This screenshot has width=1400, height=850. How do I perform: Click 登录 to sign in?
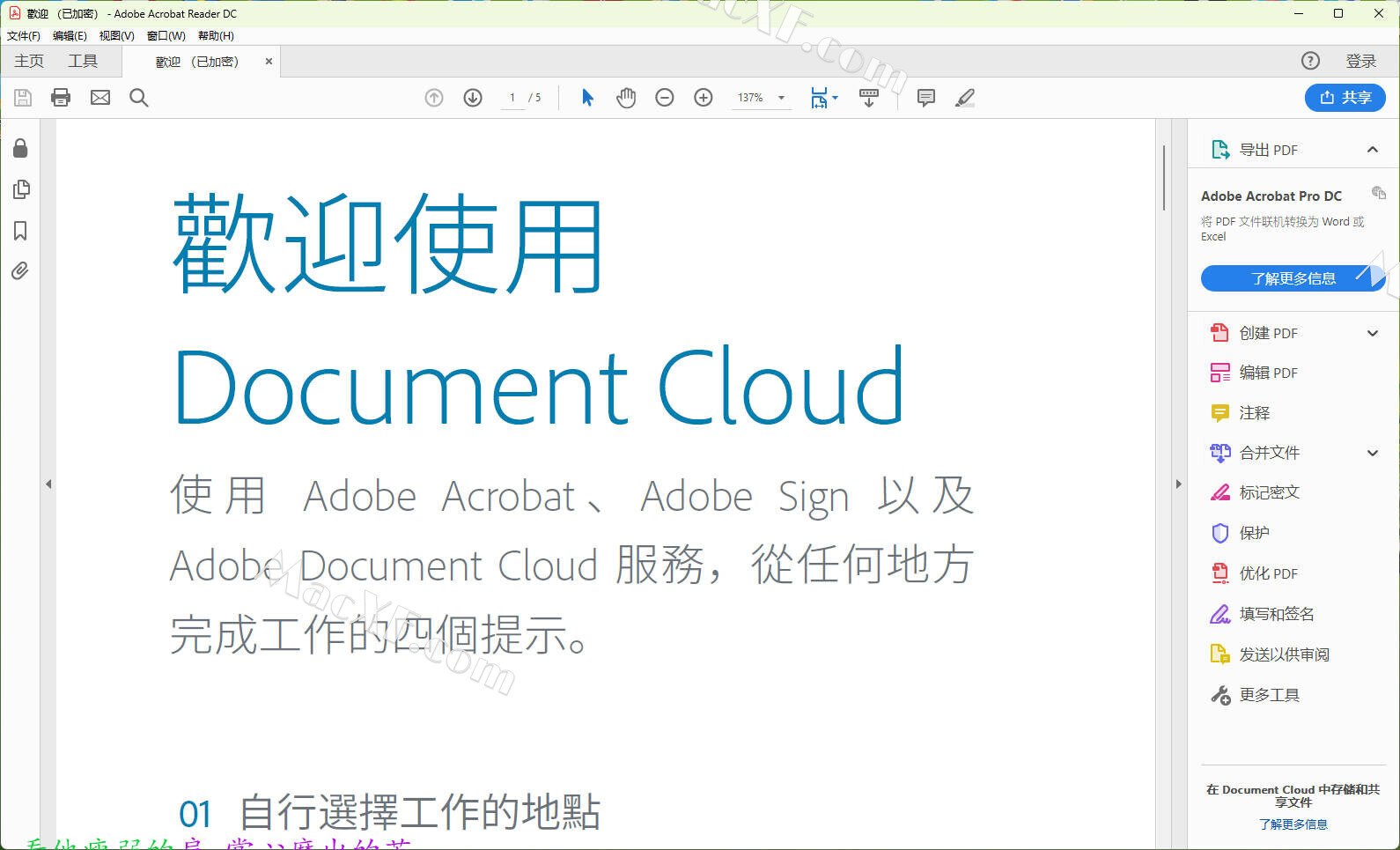tap(1360, 61)
